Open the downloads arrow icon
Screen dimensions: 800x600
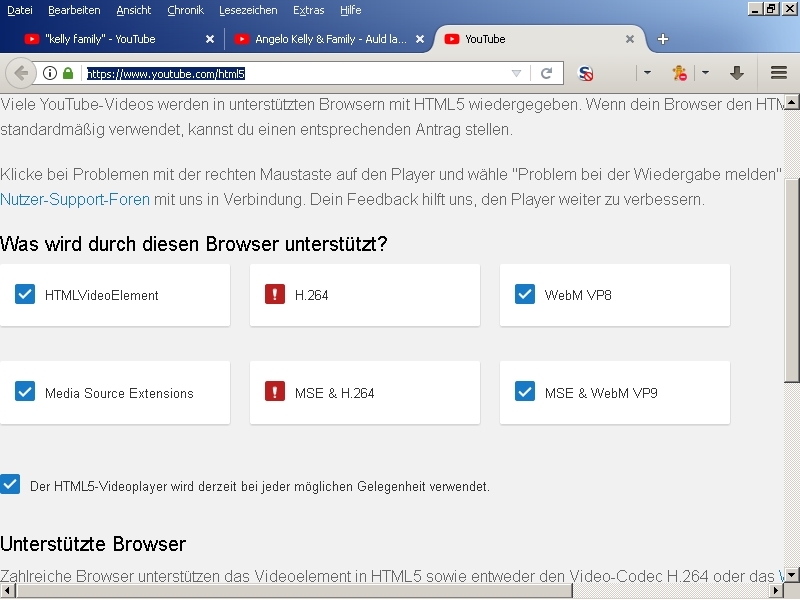point(737,73)
